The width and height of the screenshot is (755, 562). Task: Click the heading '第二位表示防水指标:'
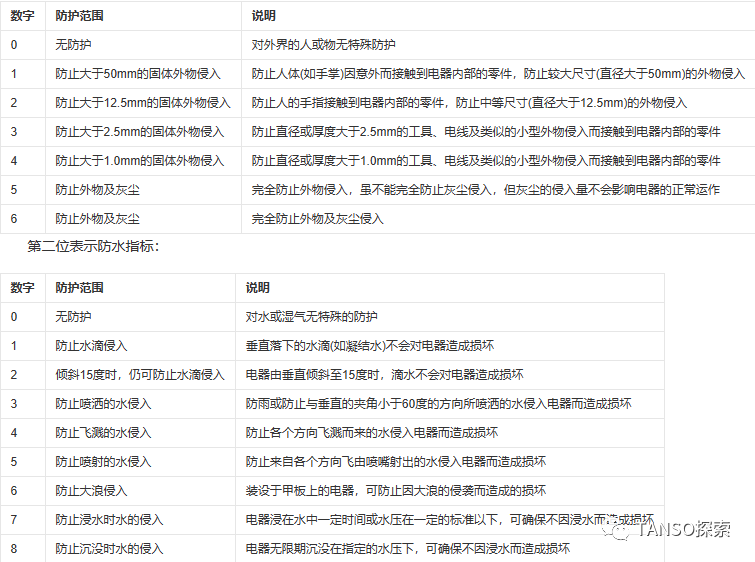pos(93,246)
